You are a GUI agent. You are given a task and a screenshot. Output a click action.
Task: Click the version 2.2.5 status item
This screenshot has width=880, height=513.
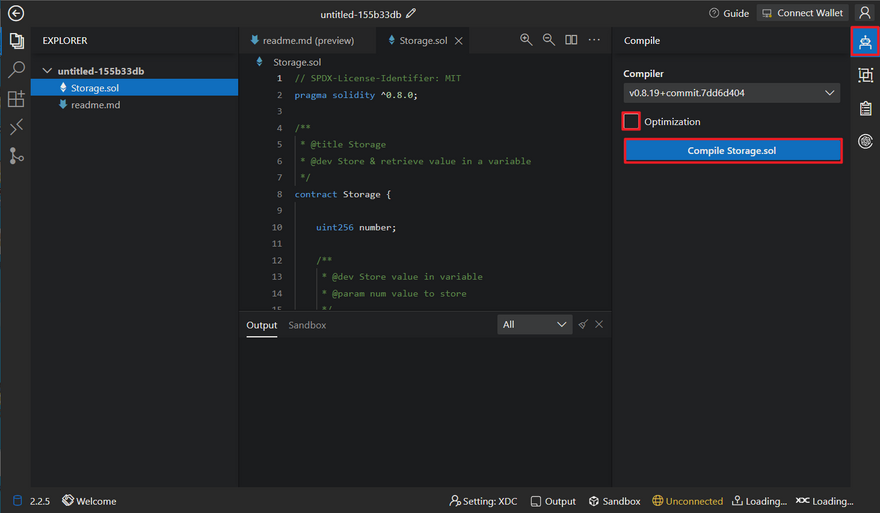pos(39,501)
